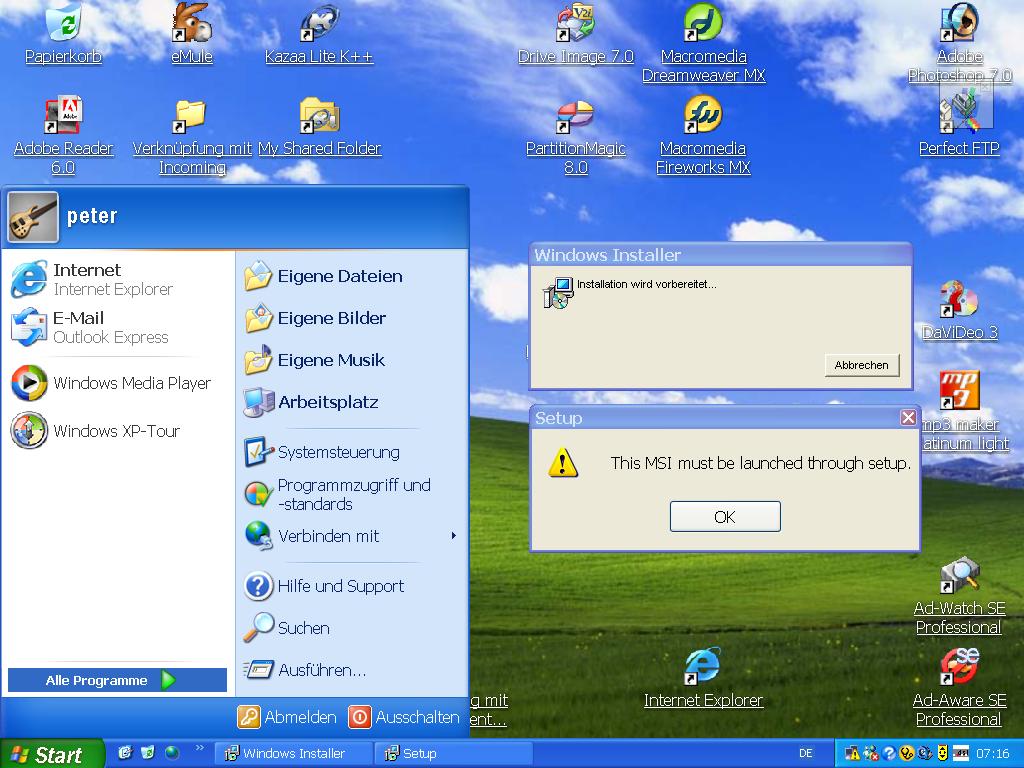The image size is (1024, 768).
Task: Switch to Setup taskbar button
Action: (x=452, y=753)
